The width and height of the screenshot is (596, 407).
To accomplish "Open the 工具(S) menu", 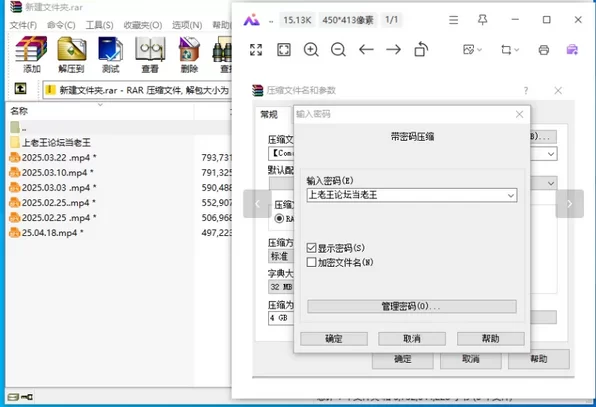I will (99, 25).
